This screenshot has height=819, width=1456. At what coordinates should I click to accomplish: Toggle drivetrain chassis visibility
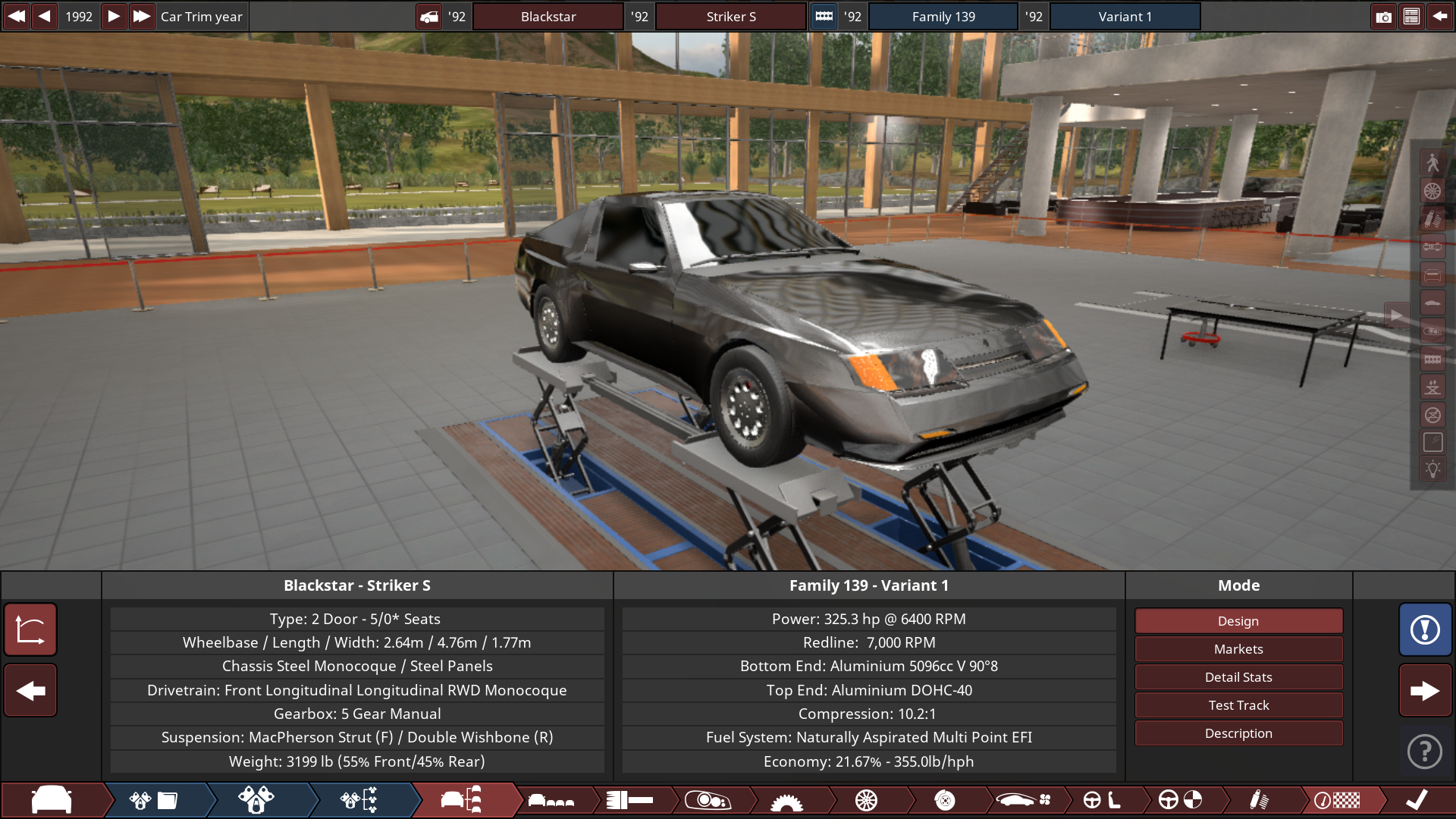point(1432,246)
